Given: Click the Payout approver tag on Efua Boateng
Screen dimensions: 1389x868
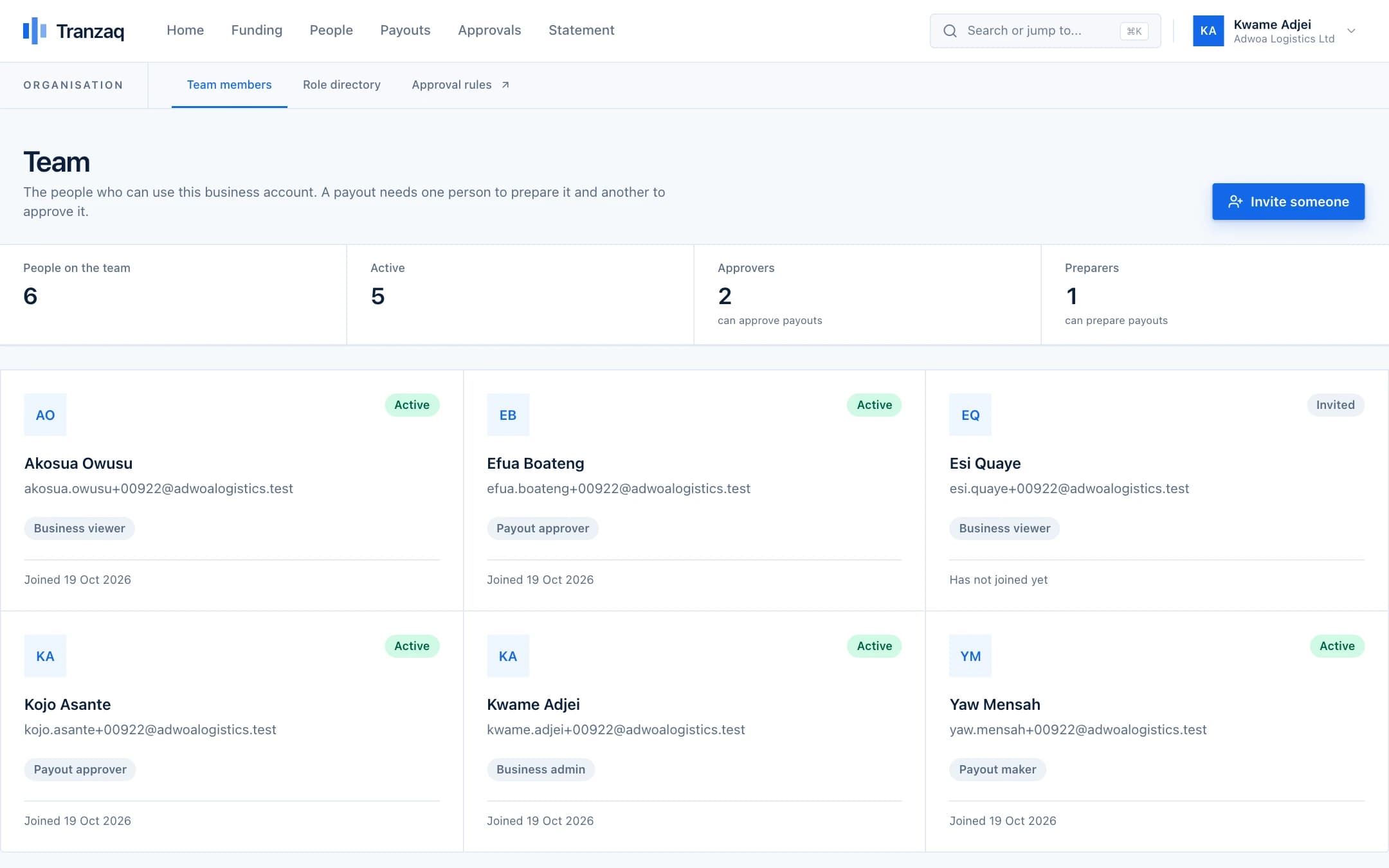Looking at the screenshot, I should click(542, 529).
